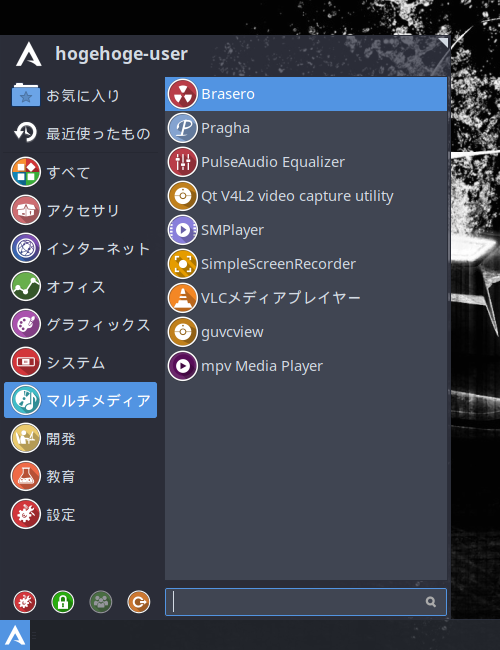The image size is (500, 650).
Task: Switch to the グラフィックス category
Action: (80, 324)
